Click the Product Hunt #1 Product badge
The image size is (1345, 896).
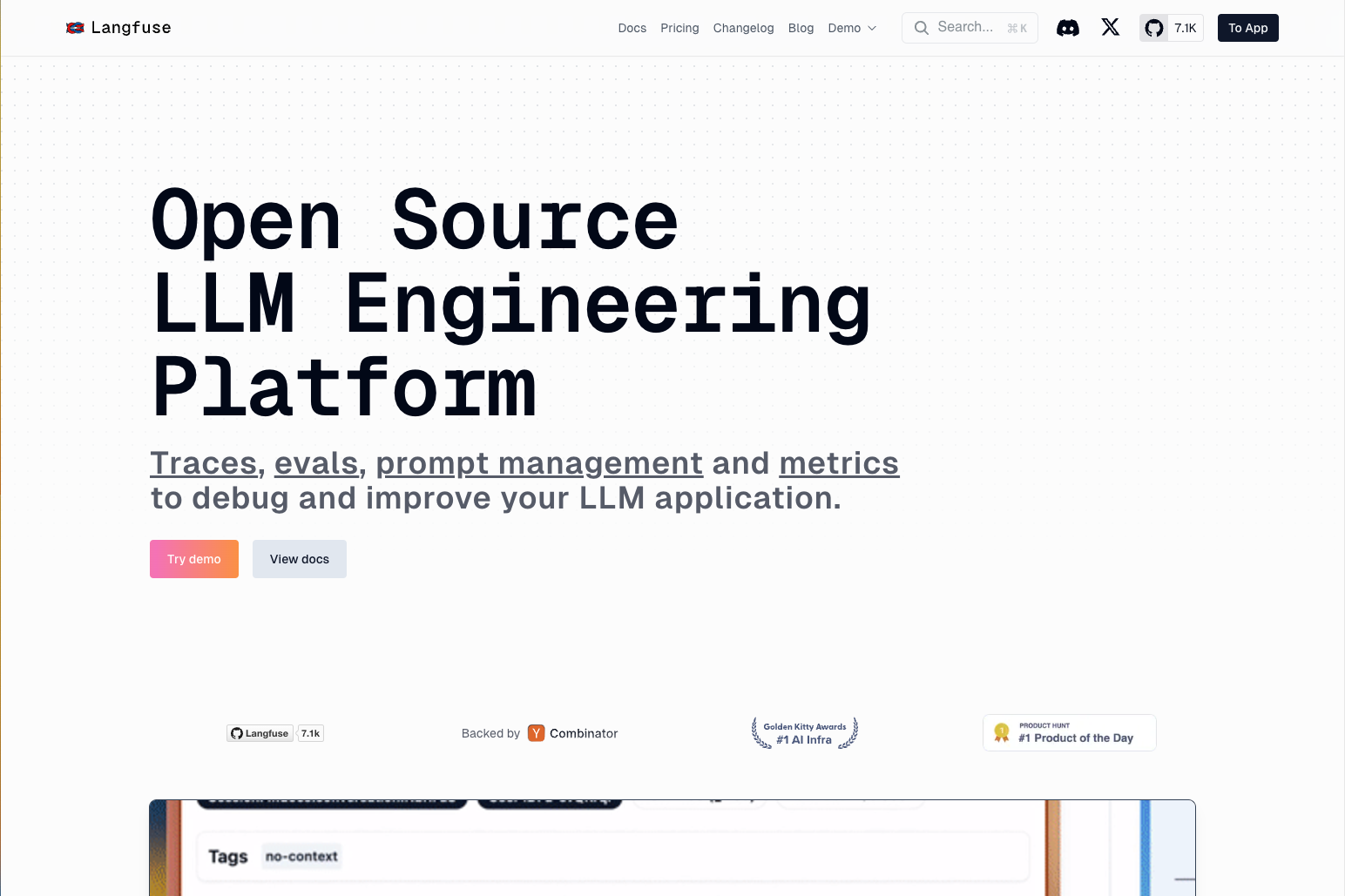[x=1069, y=732]
